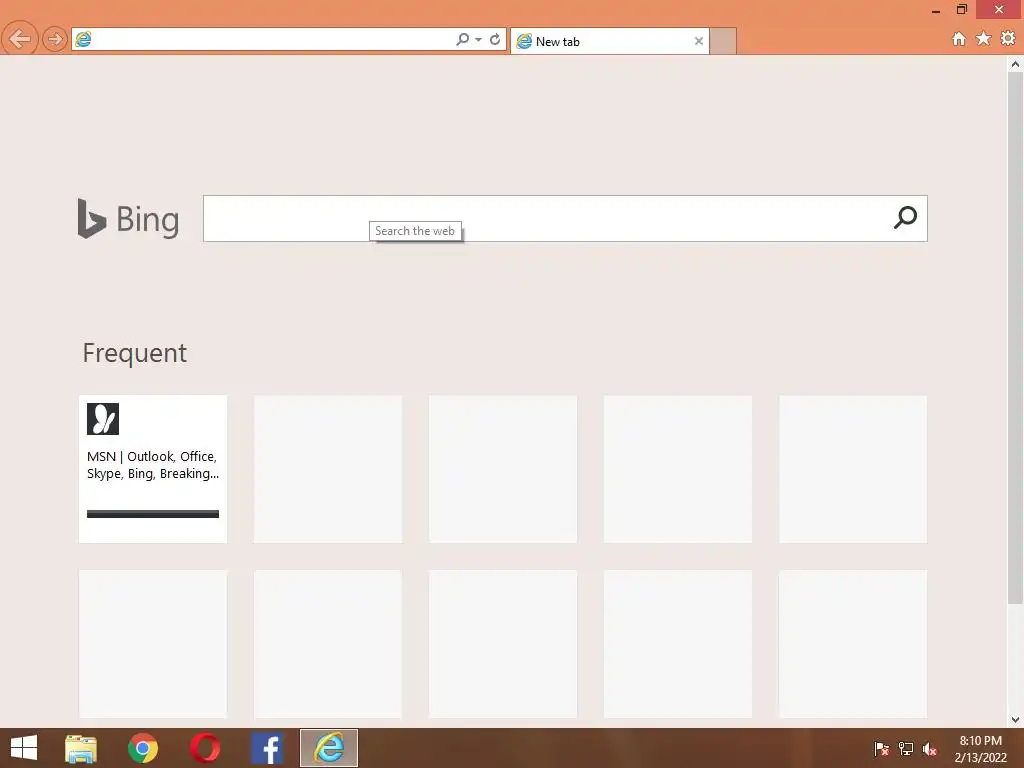Click the Bing logo
Image resolution: width=1024 pixels, height=768 pixels.
click(x=128, y=219)
